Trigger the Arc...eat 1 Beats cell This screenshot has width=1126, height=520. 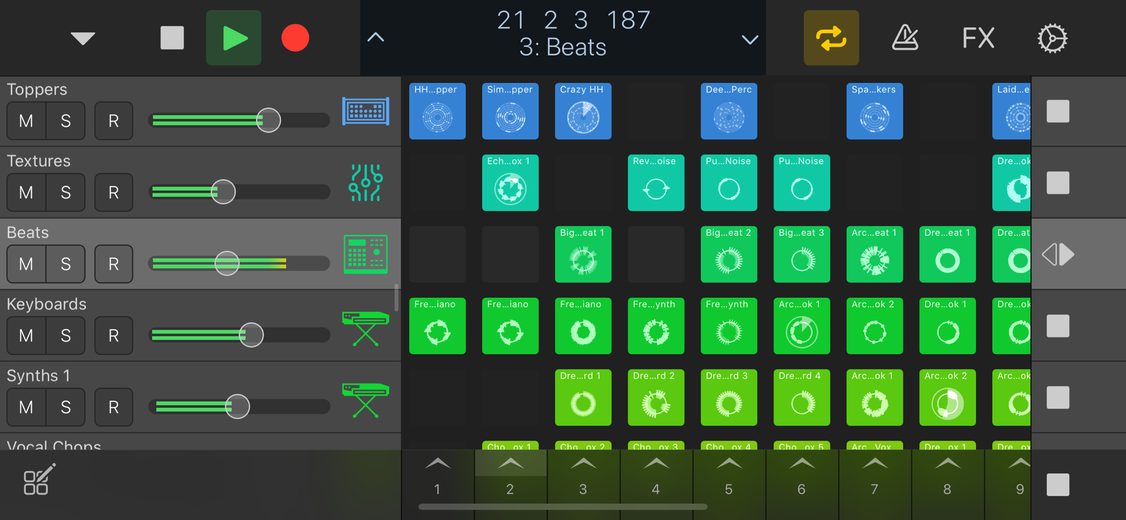pos(875,254)
